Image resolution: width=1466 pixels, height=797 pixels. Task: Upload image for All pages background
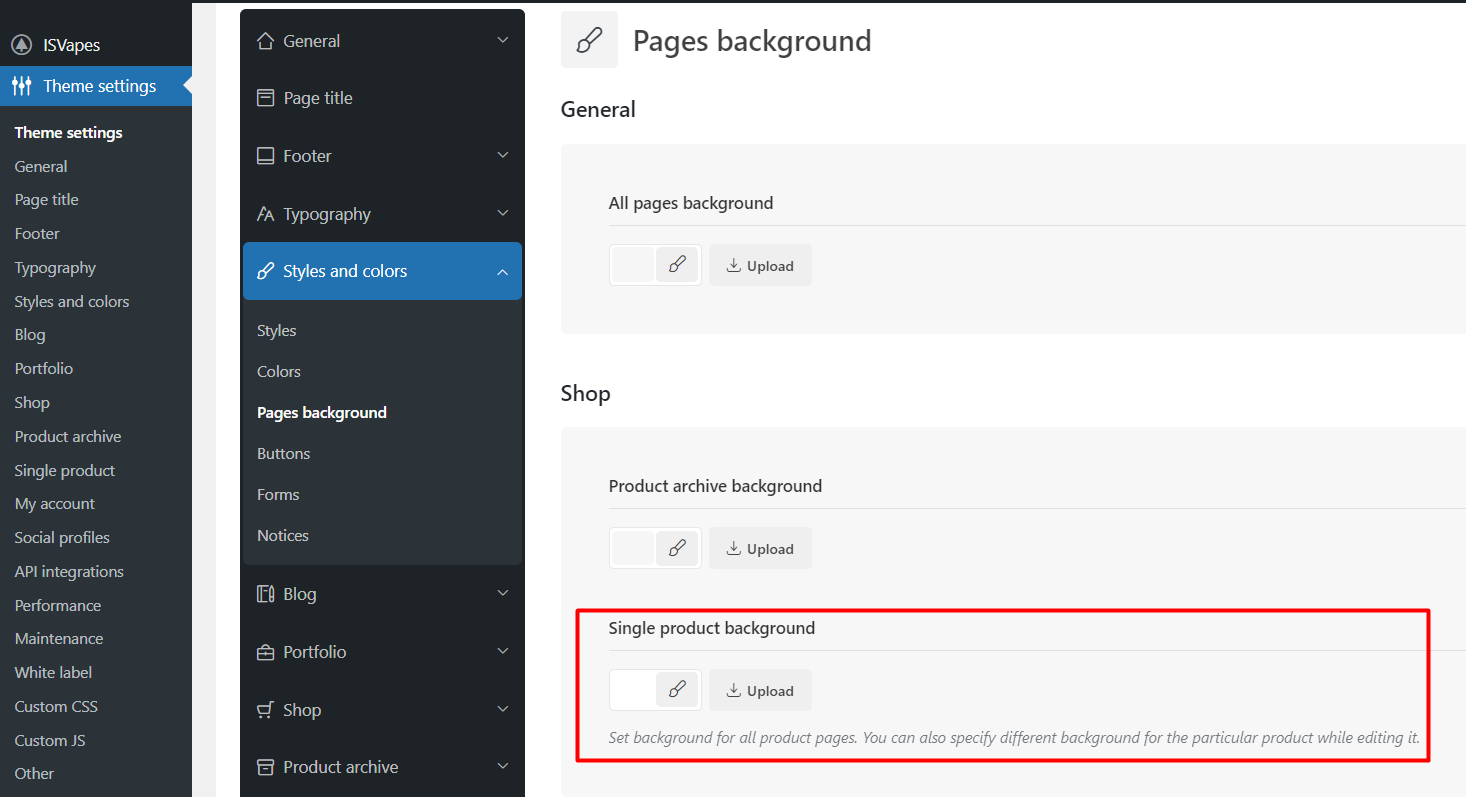point(760,265)
